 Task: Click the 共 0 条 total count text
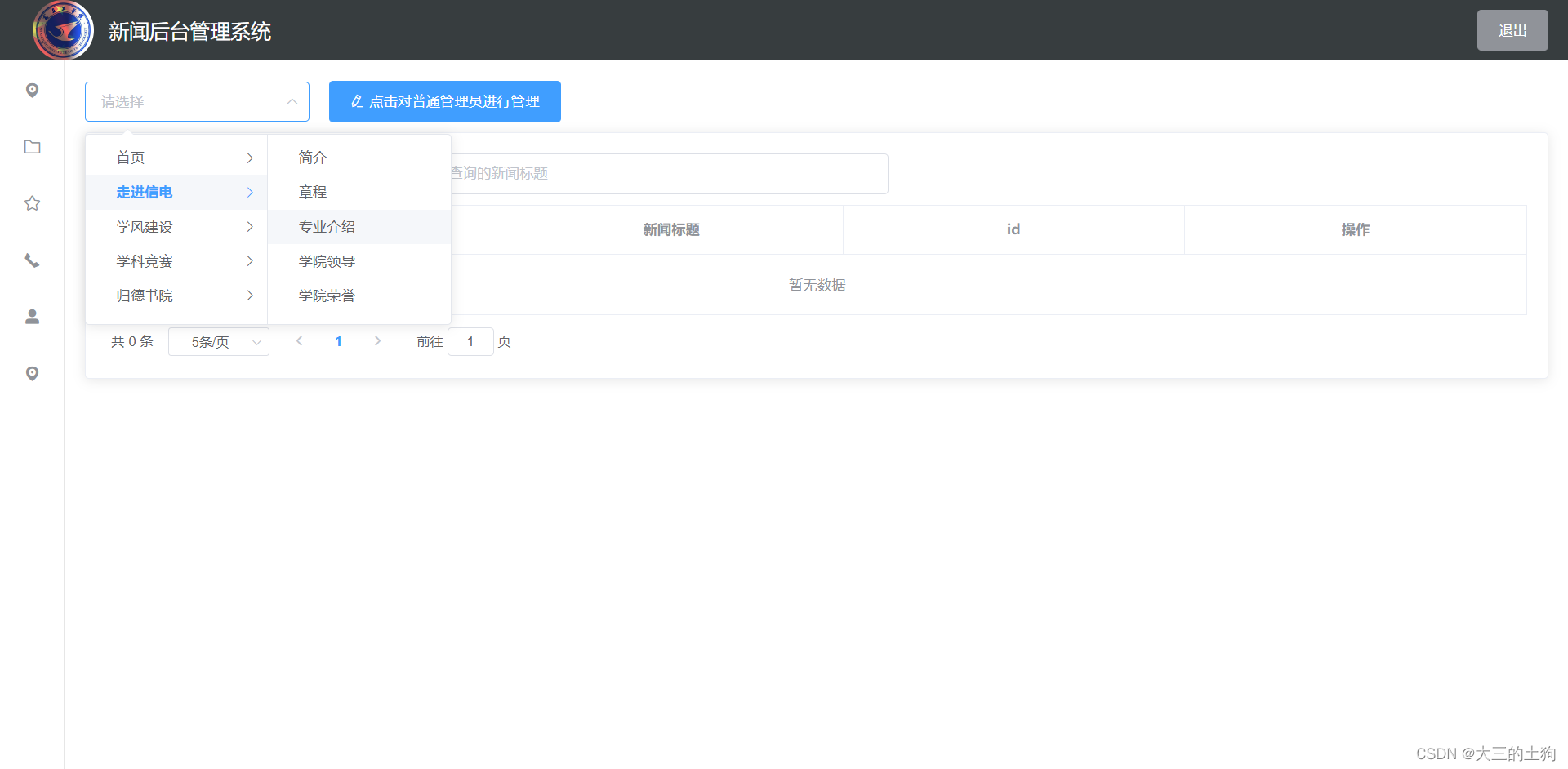(x=132, y=341)
